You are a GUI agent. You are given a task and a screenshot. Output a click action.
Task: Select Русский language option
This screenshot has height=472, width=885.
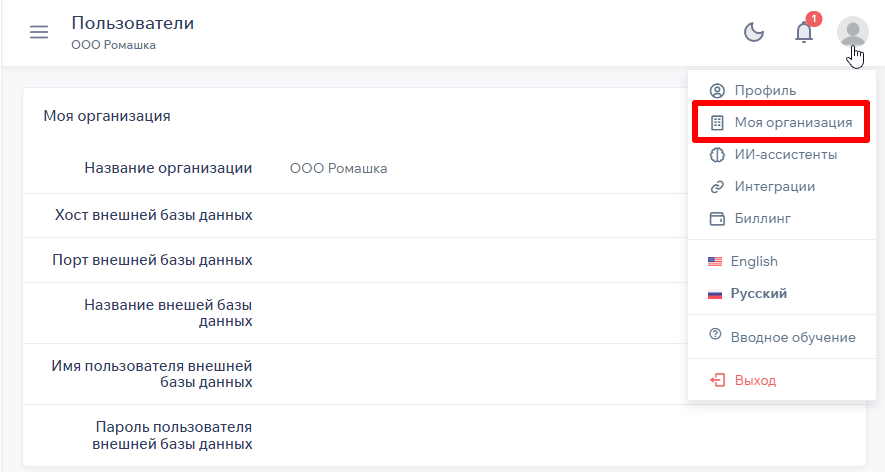click(758, 294)
